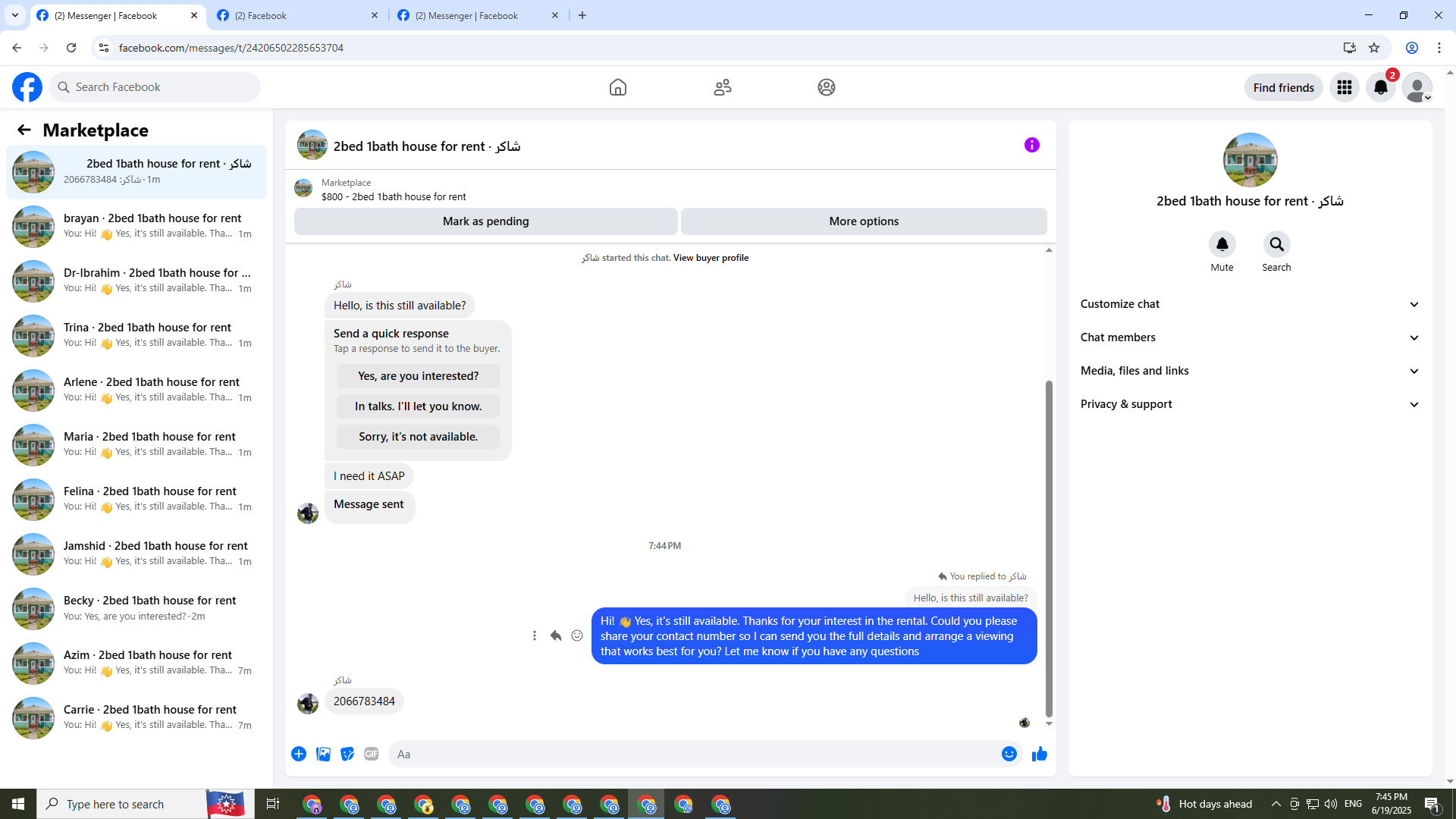1456x819 pixels.
Task: Open the Windows Start menu
Action: (18, 804)
